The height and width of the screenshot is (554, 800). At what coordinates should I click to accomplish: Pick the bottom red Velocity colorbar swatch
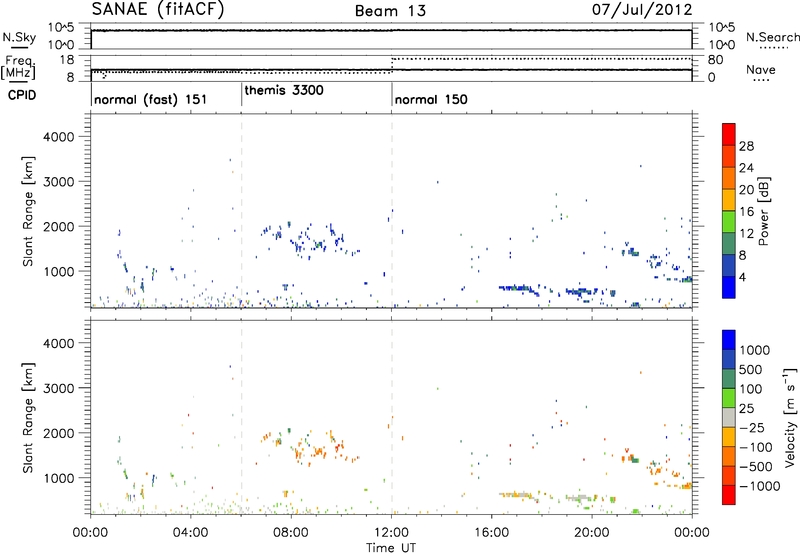[x=729, y=495]
